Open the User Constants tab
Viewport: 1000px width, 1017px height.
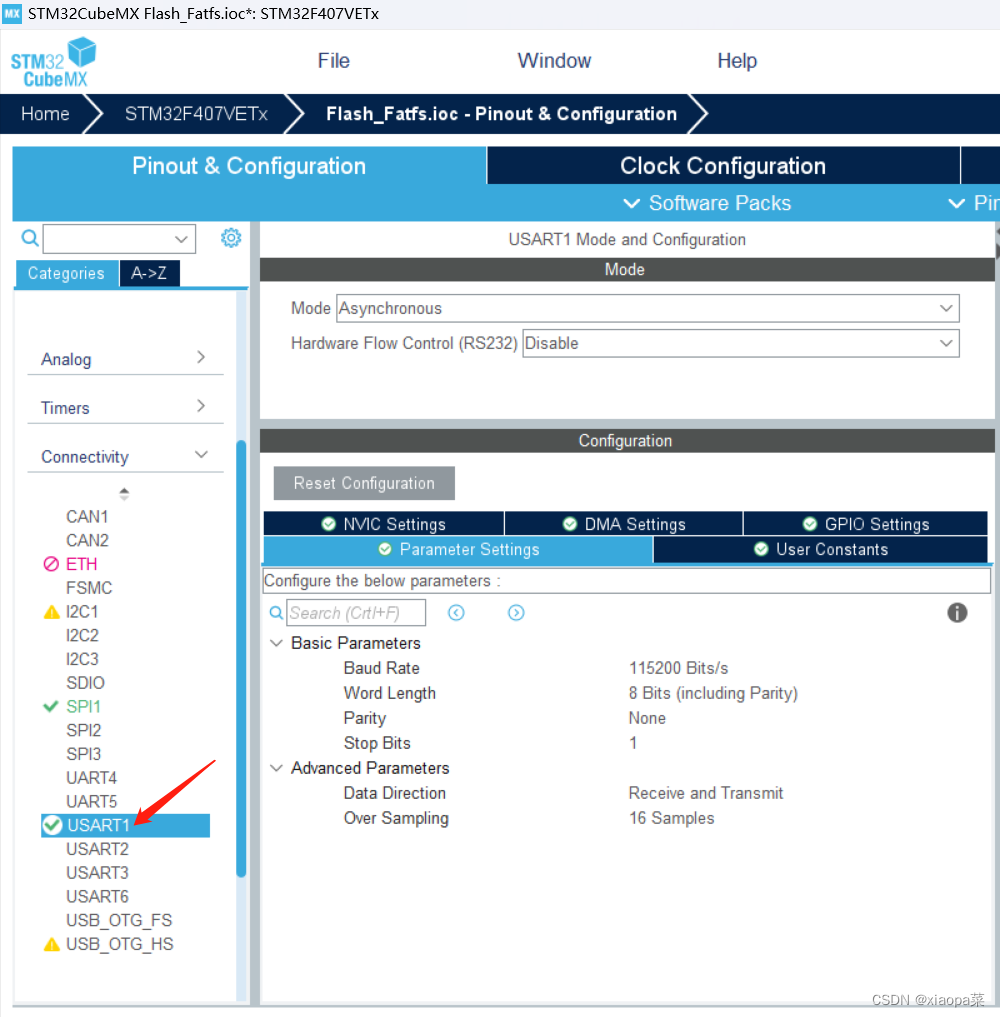point(821,549)
